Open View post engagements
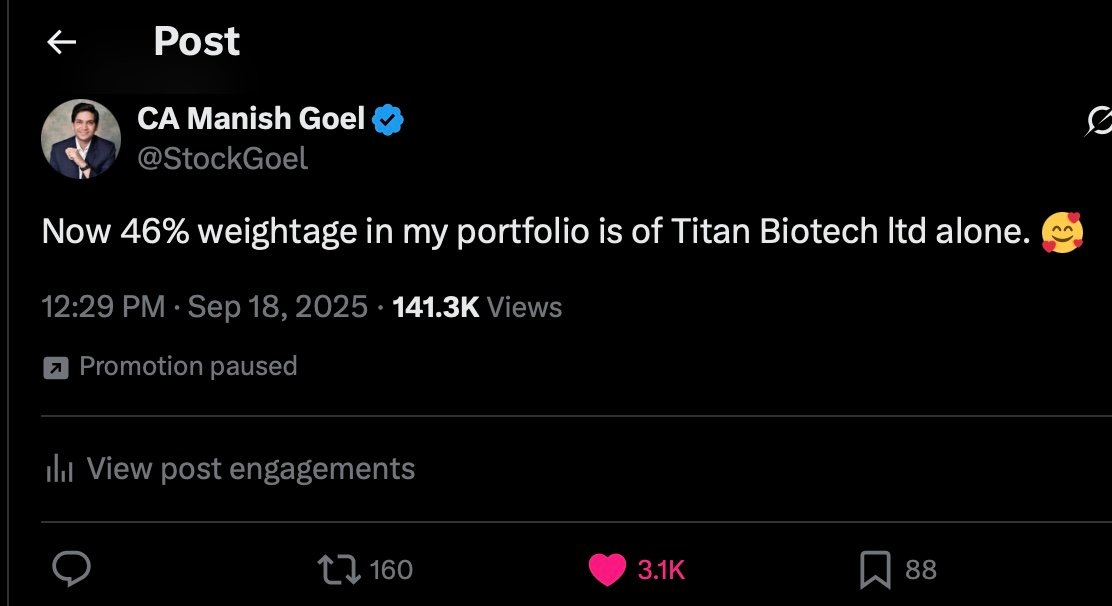The image size is (1112, 606). click(250, 468)
